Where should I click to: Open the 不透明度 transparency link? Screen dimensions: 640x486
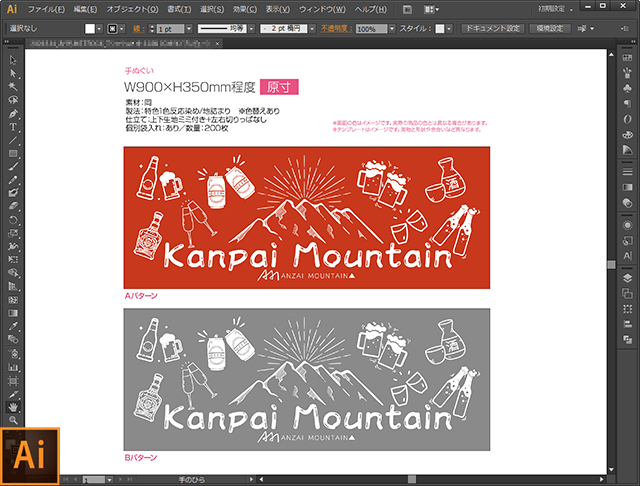336,29
